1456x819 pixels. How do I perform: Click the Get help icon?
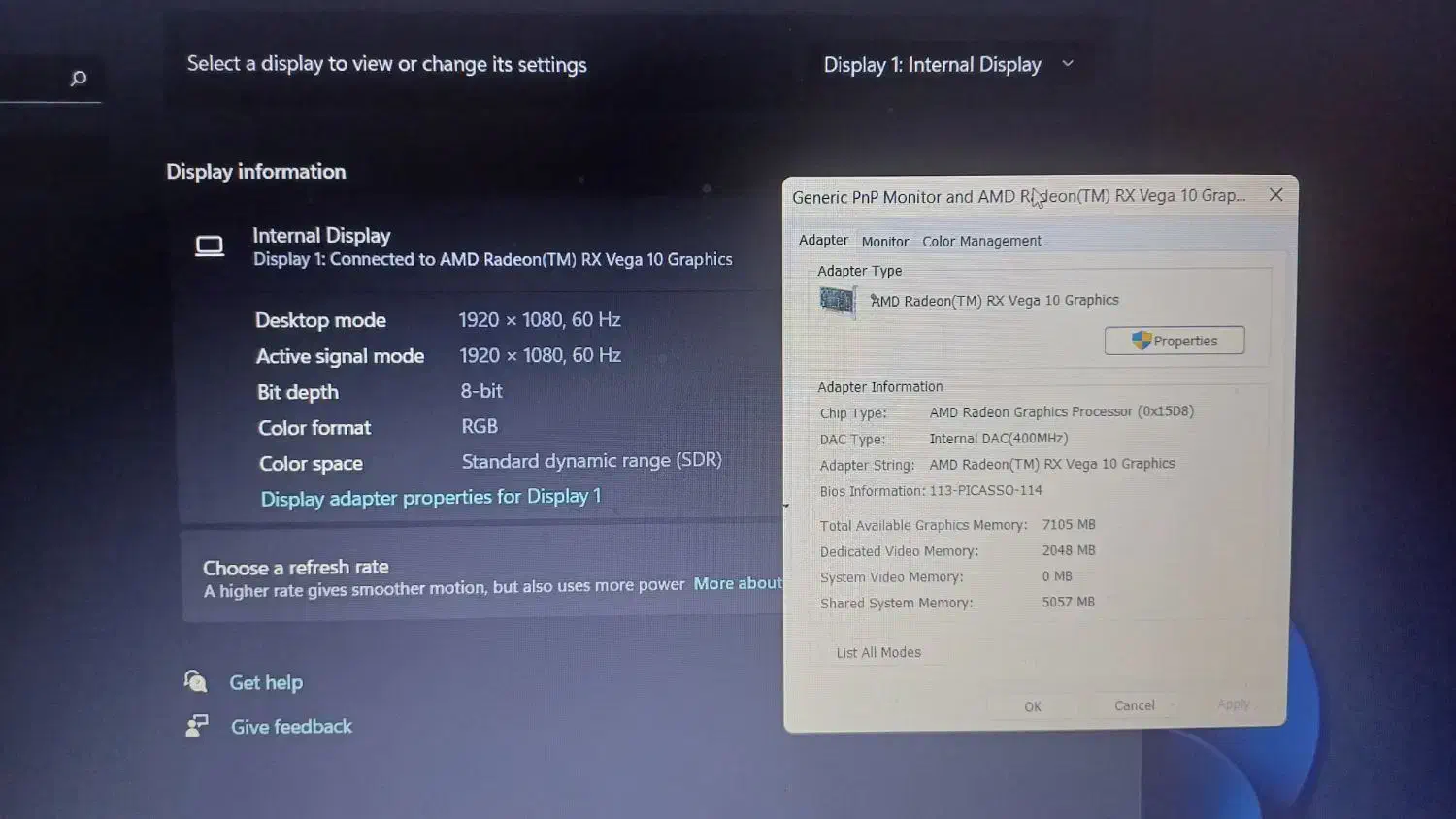pyautogui.click(x=195, y=681)
